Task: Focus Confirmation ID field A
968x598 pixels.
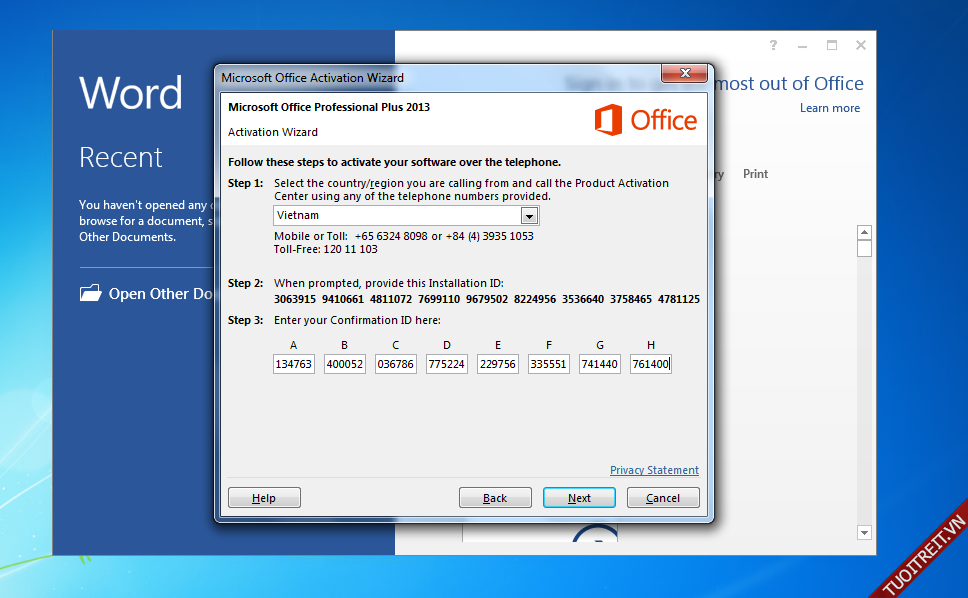Action: 294,365
